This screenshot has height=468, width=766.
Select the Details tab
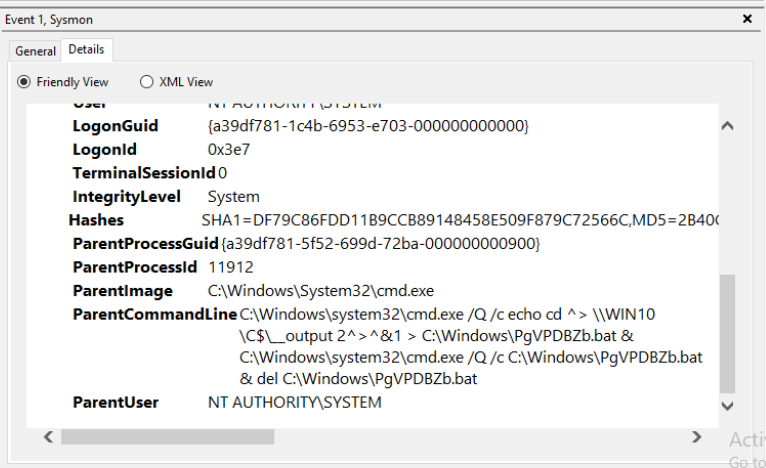coord(86,49)
